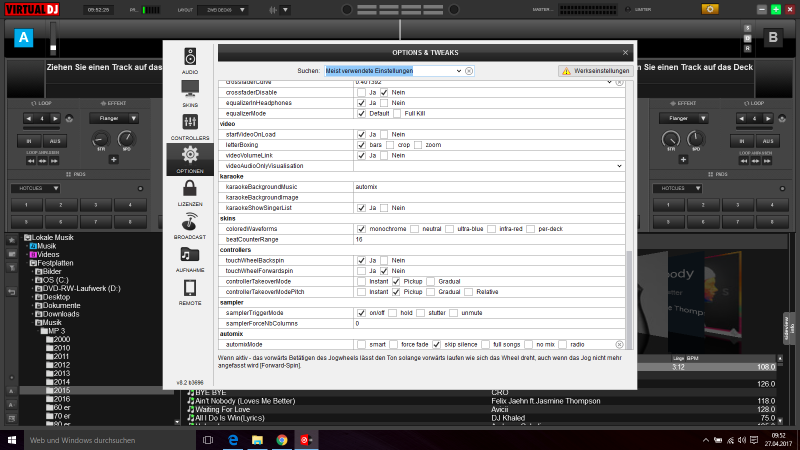The height and width of the screenshot is (450, 800).
Task: Reset the automixMode setting
Action: click(619, 344)
